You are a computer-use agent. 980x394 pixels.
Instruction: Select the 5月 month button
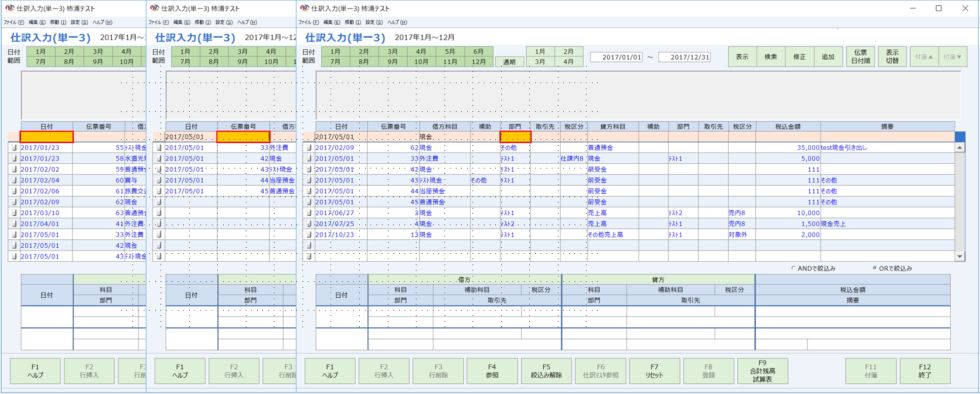pyautogui.click(x=450, y=51)
